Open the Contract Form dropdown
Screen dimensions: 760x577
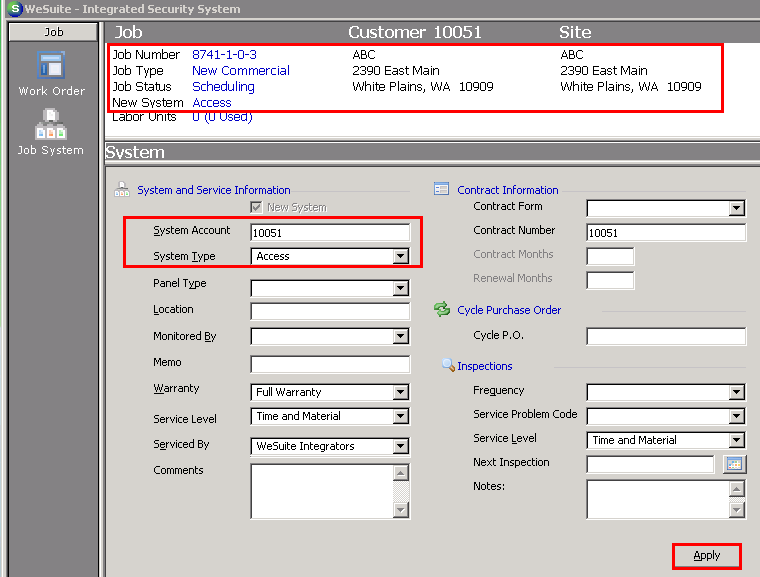(736, 208)
